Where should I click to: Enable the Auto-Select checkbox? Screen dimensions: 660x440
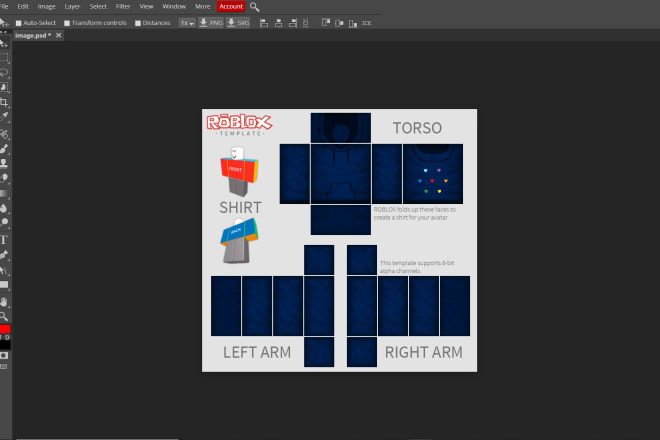(x=19, y=23)
